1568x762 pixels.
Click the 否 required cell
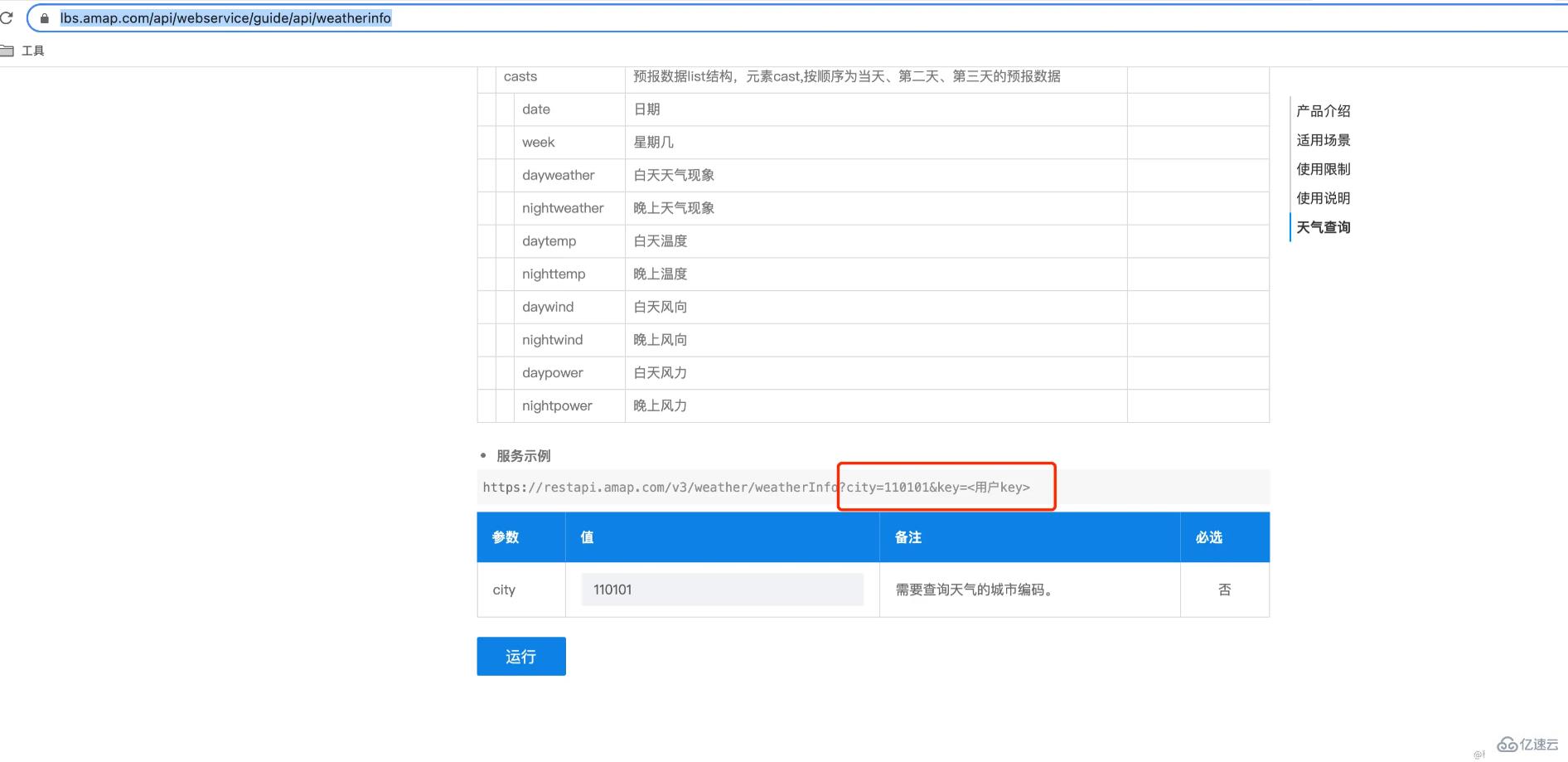[1225, 590]
